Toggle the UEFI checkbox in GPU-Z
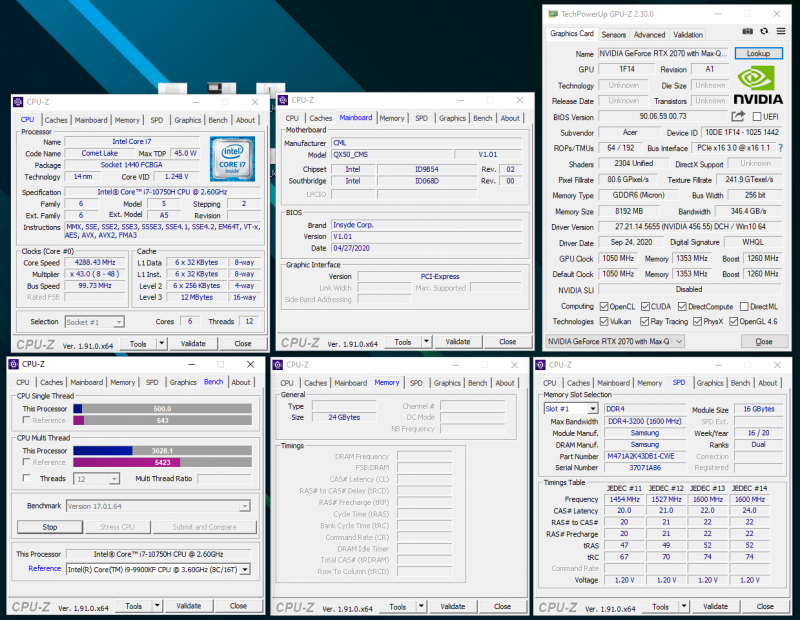The height and width of the screenshot is (620, 800). coord(757,117)
